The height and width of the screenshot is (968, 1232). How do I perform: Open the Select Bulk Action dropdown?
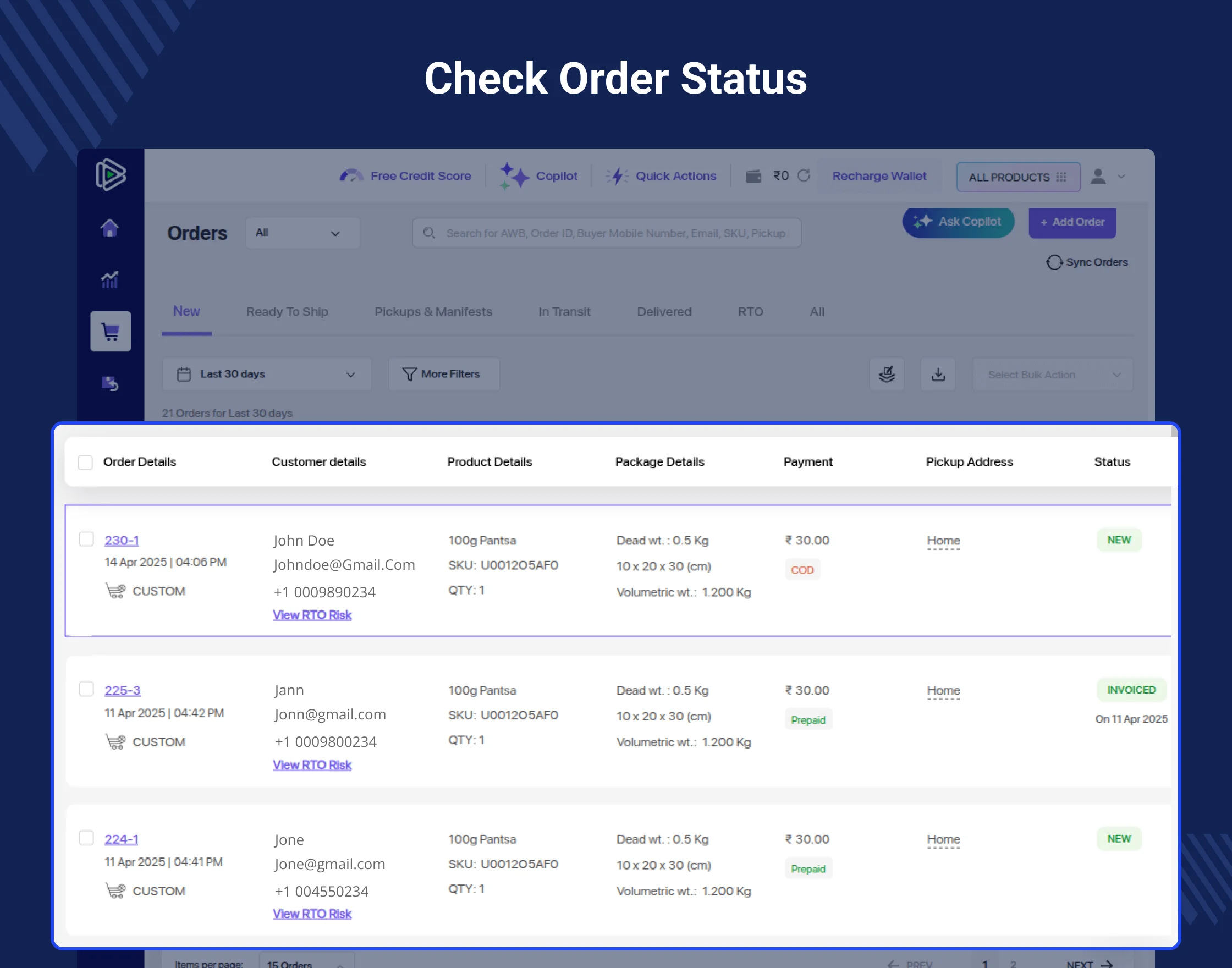1052,375
